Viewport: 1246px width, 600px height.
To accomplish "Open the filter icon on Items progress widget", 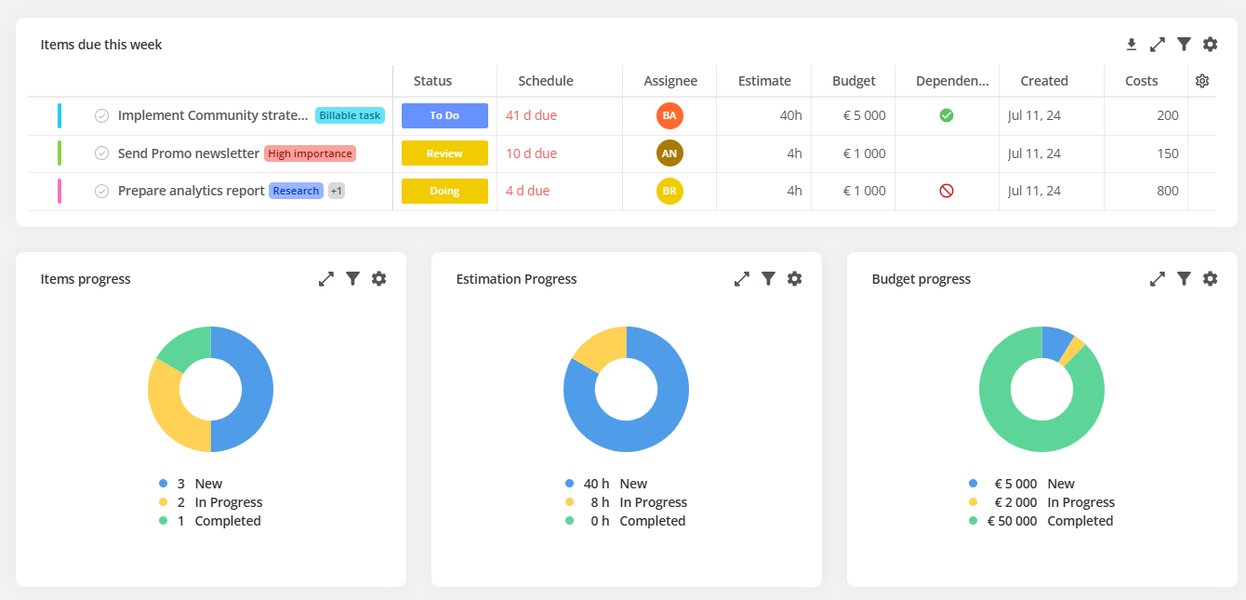I will point(353,278).
